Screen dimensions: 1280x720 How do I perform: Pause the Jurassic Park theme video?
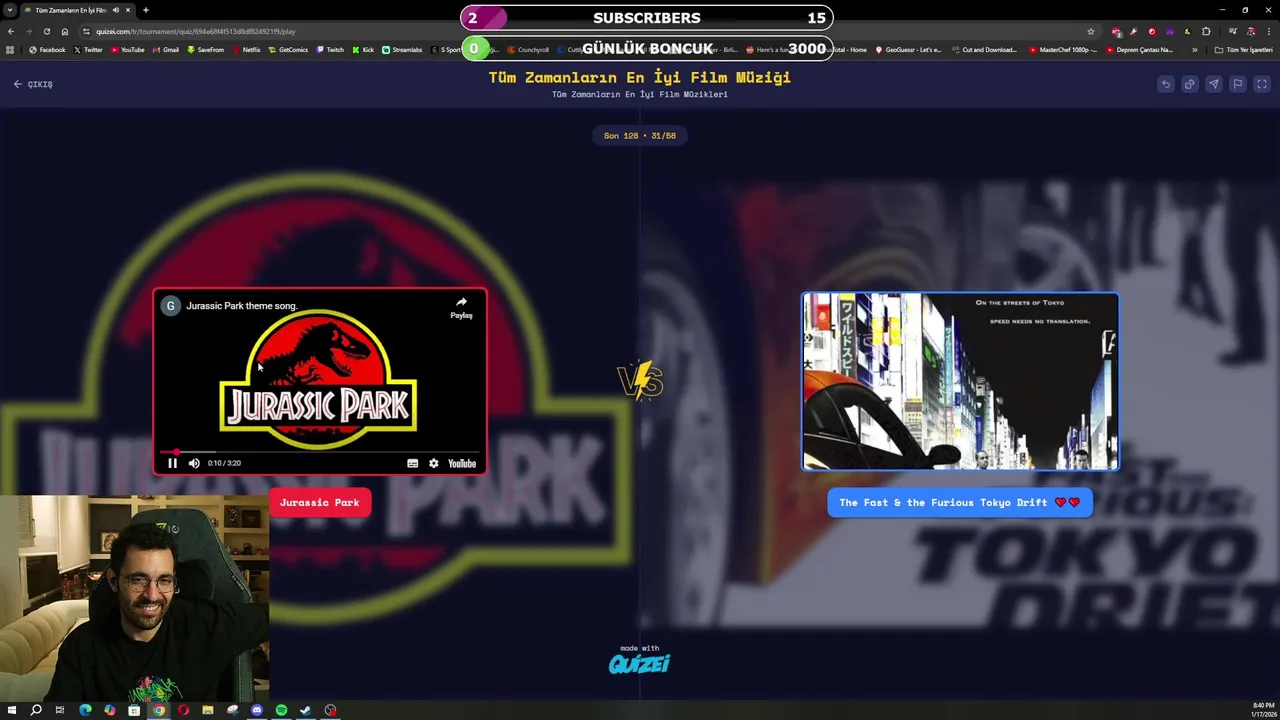(172, 463)
